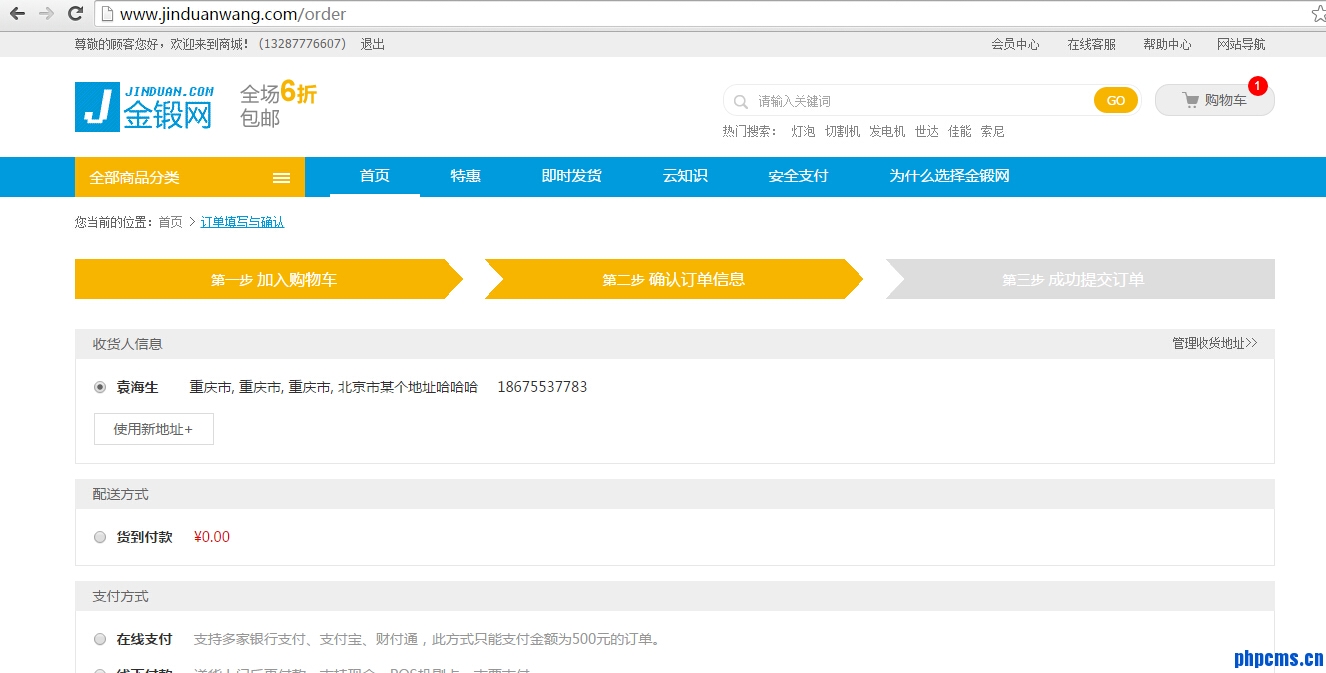Click the browser back arrow
Viewport: 1326px width, 673px height.
pyautogui.click(x=17, y=14)
